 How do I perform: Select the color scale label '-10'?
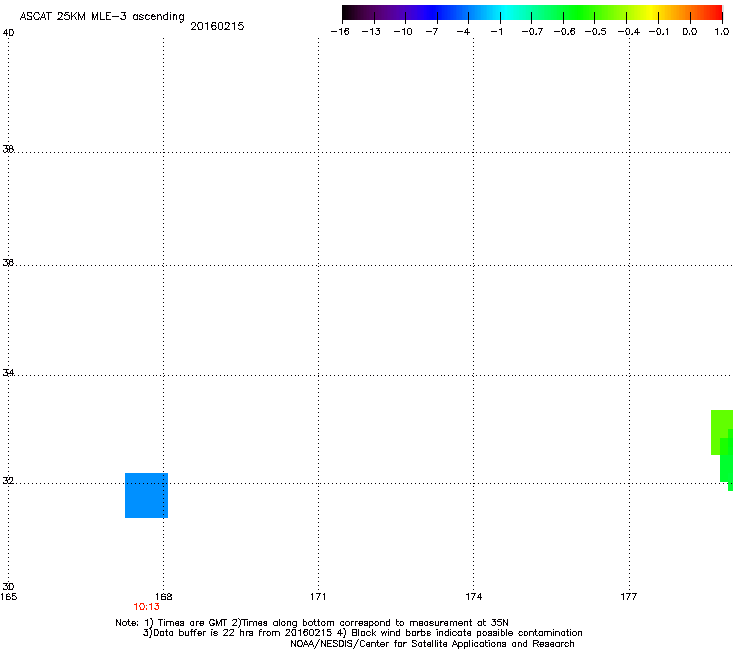coord(403,32)
